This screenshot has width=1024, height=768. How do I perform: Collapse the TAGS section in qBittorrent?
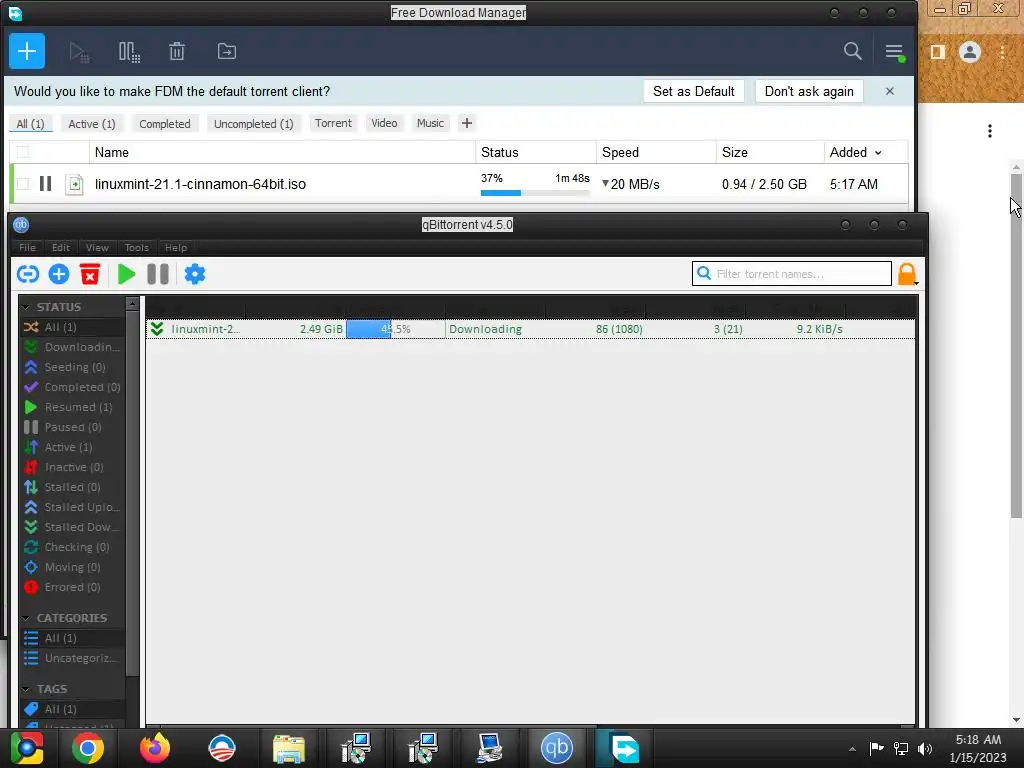(x=26, y=689)
